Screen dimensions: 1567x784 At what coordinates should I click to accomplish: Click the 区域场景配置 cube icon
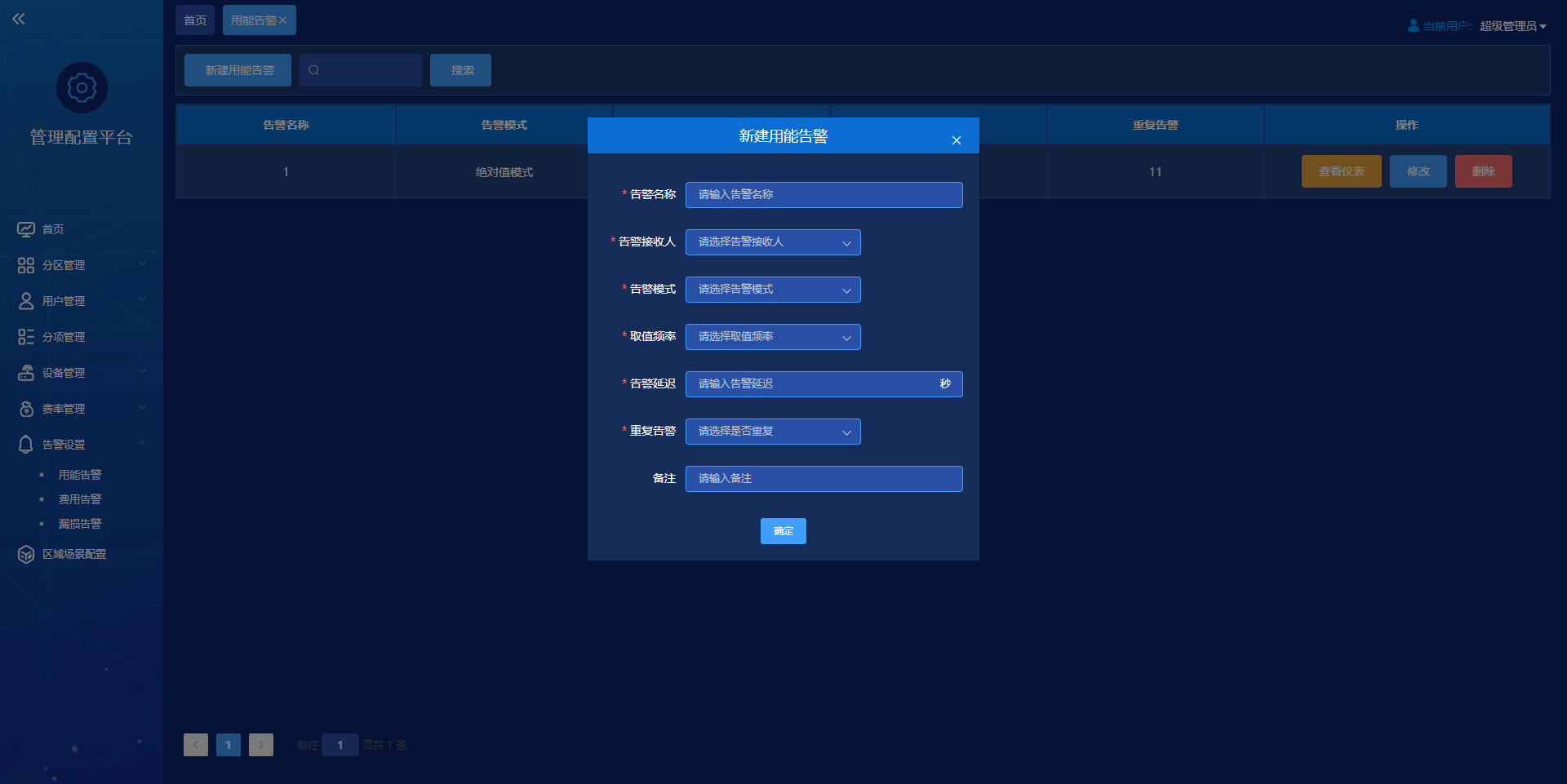pos(26,554)
